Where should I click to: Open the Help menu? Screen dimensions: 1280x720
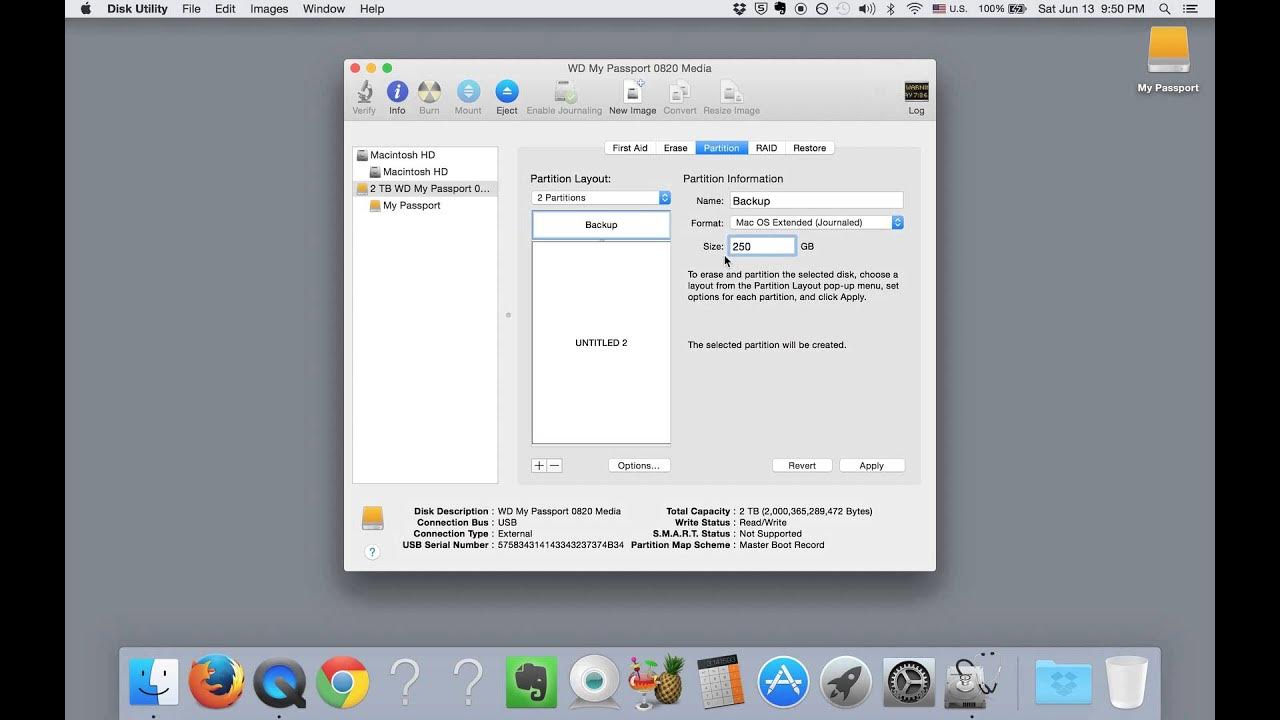click(x=372, y=9)
